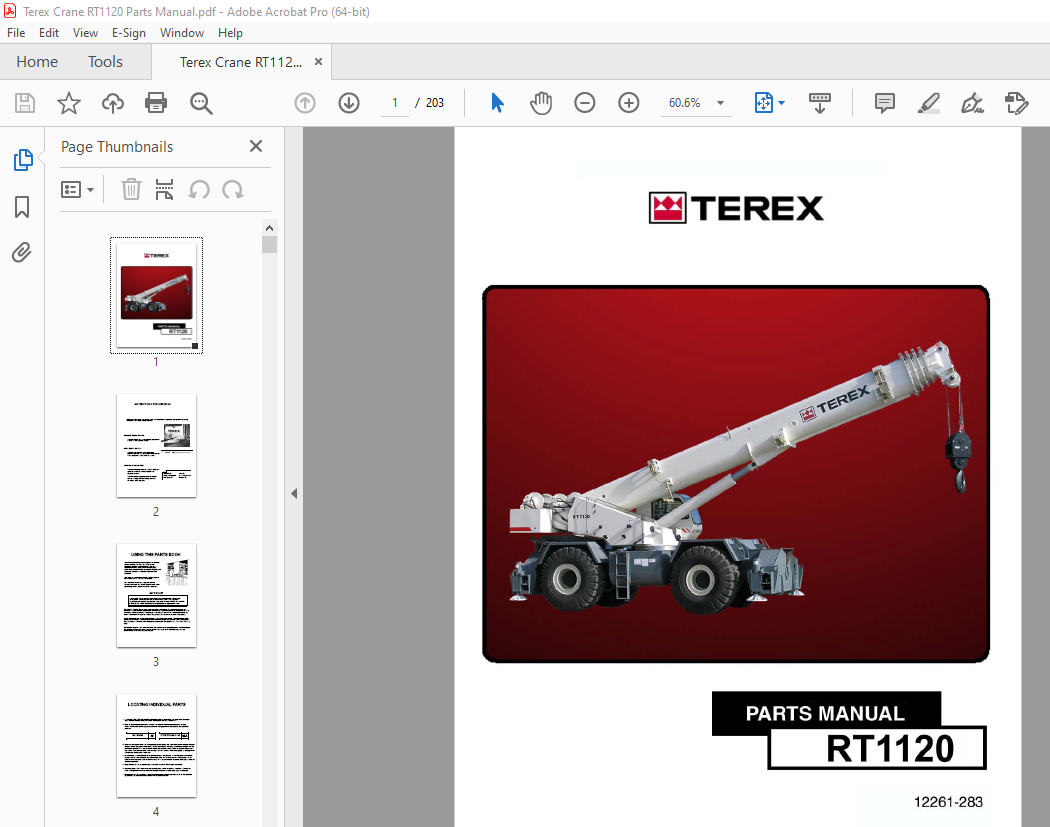Click the fit page view icon
1050x827 pixels.
[763, 103]
